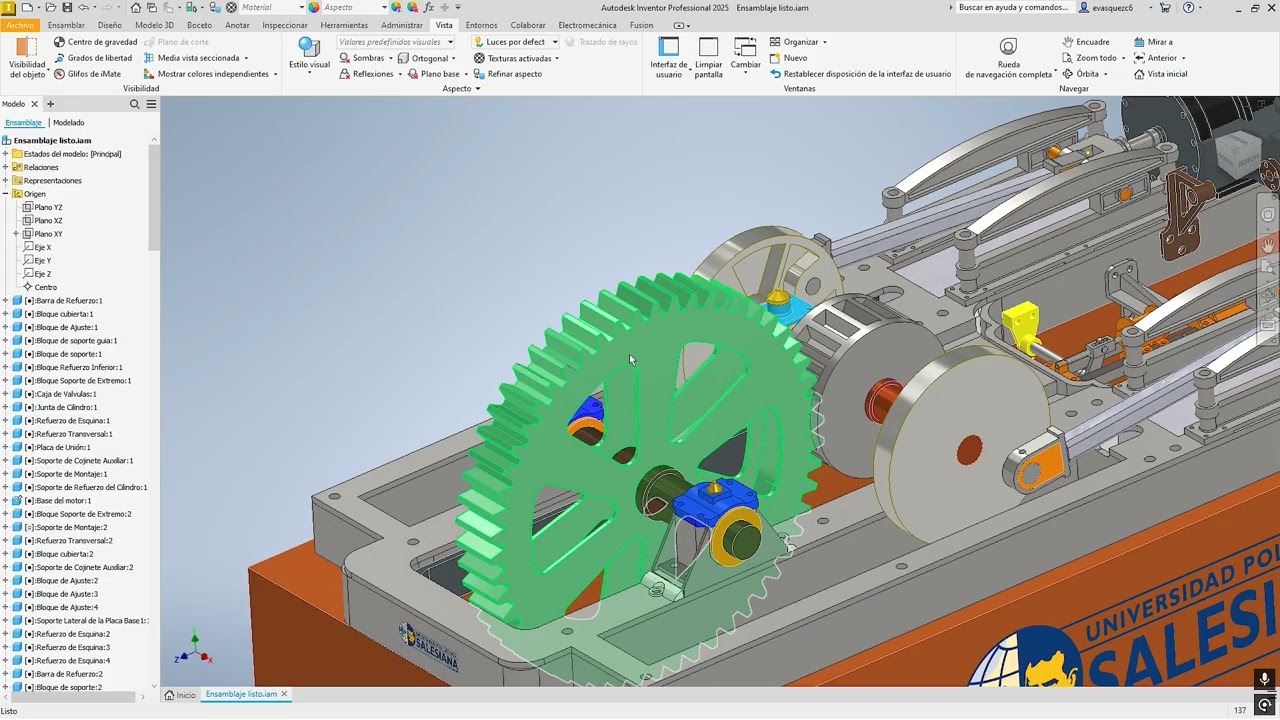Switch to the Ensamblar ribbon tab
The image size is (1280, 720).
pyautogui.click(x=66, y=25)
